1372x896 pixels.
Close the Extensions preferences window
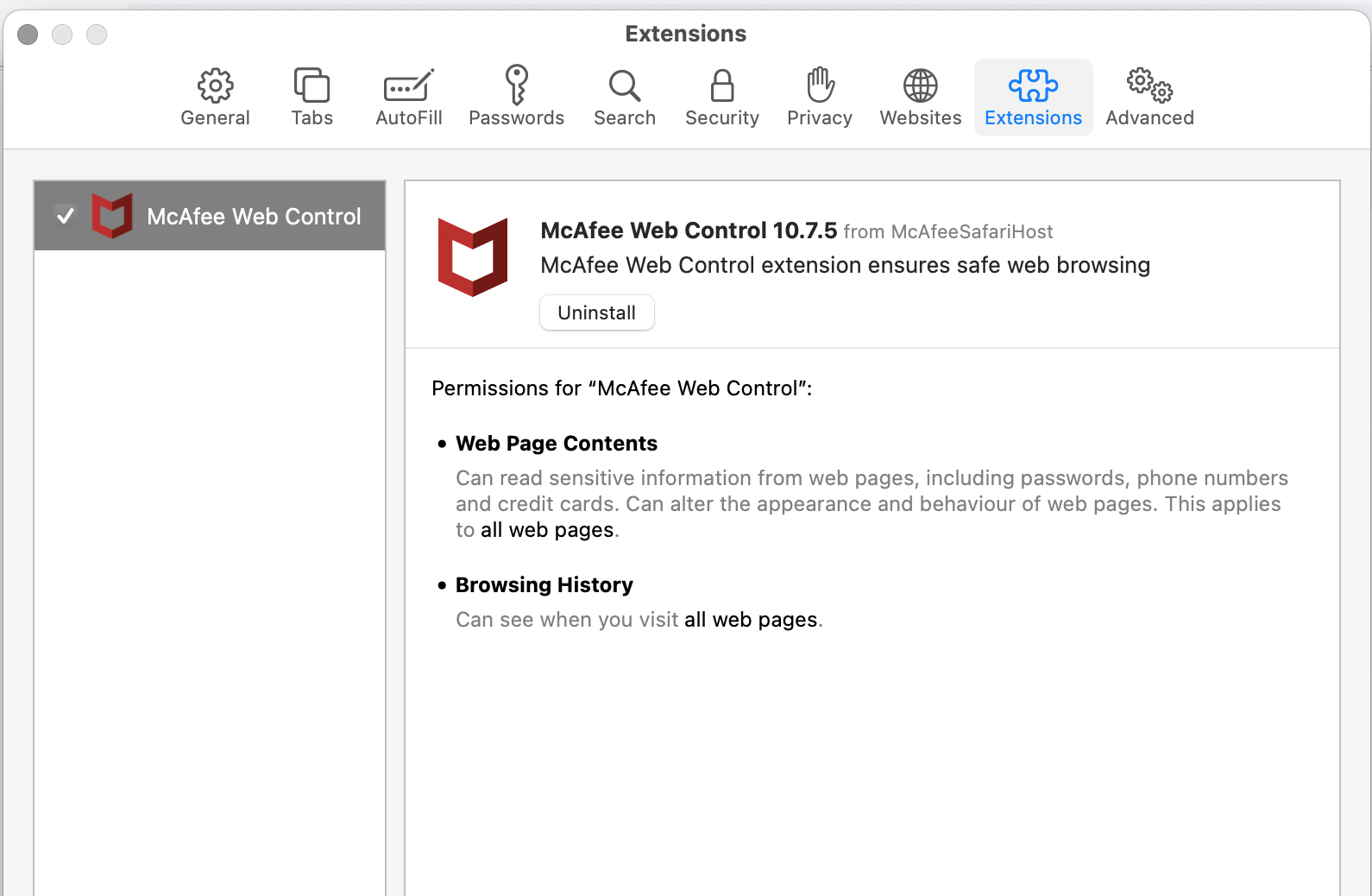(28, 35)
